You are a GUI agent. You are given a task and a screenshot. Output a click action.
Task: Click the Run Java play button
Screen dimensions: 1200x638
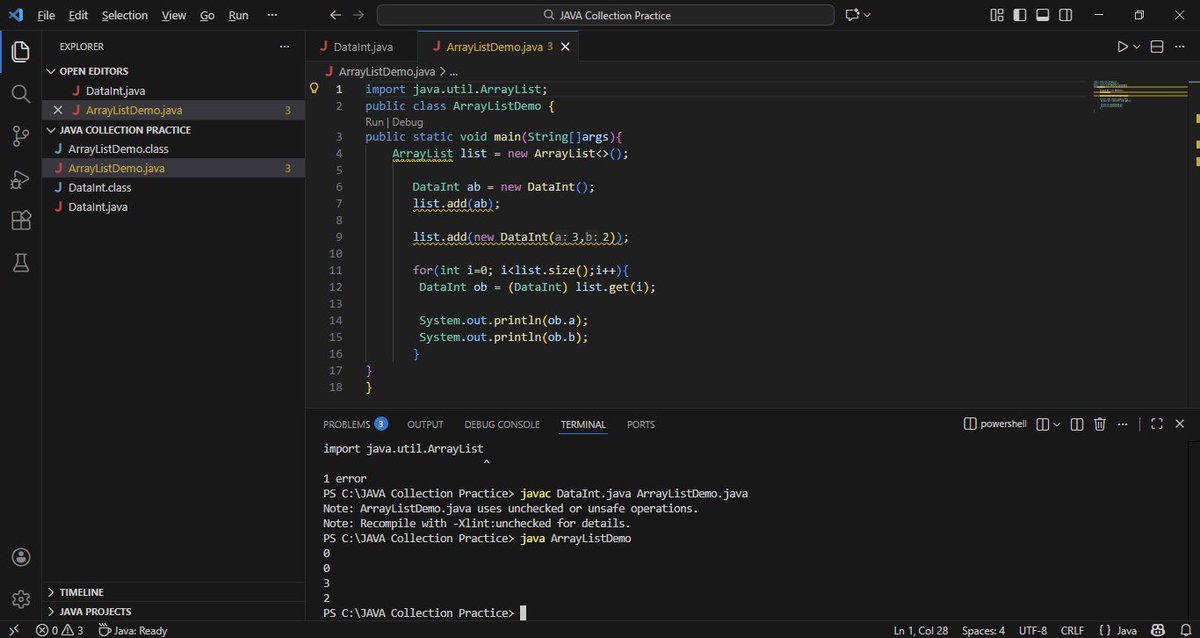point(1122,47)
